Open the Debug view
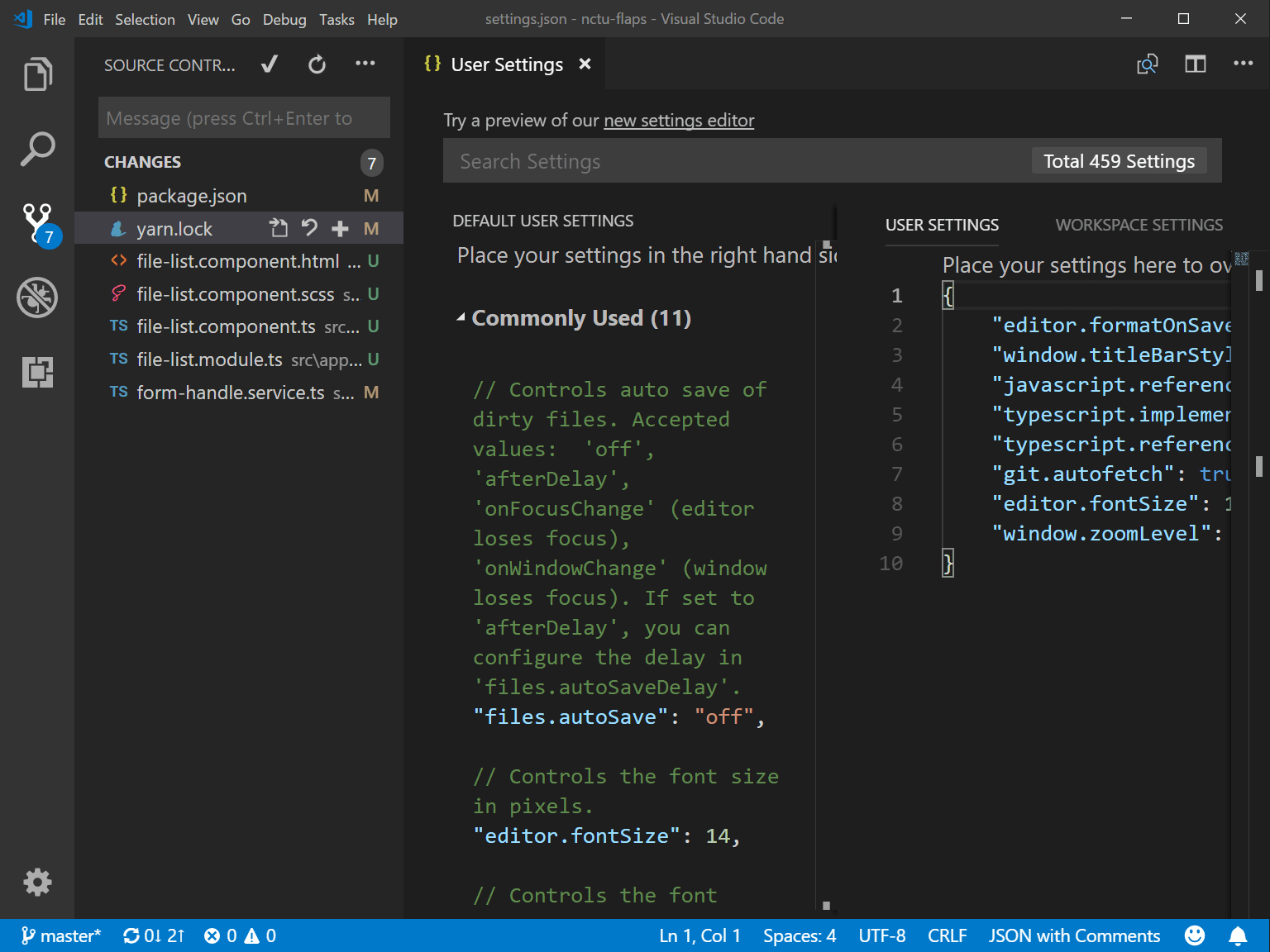The width and height of the screenshot is (1270, 952). coord(37,298)
